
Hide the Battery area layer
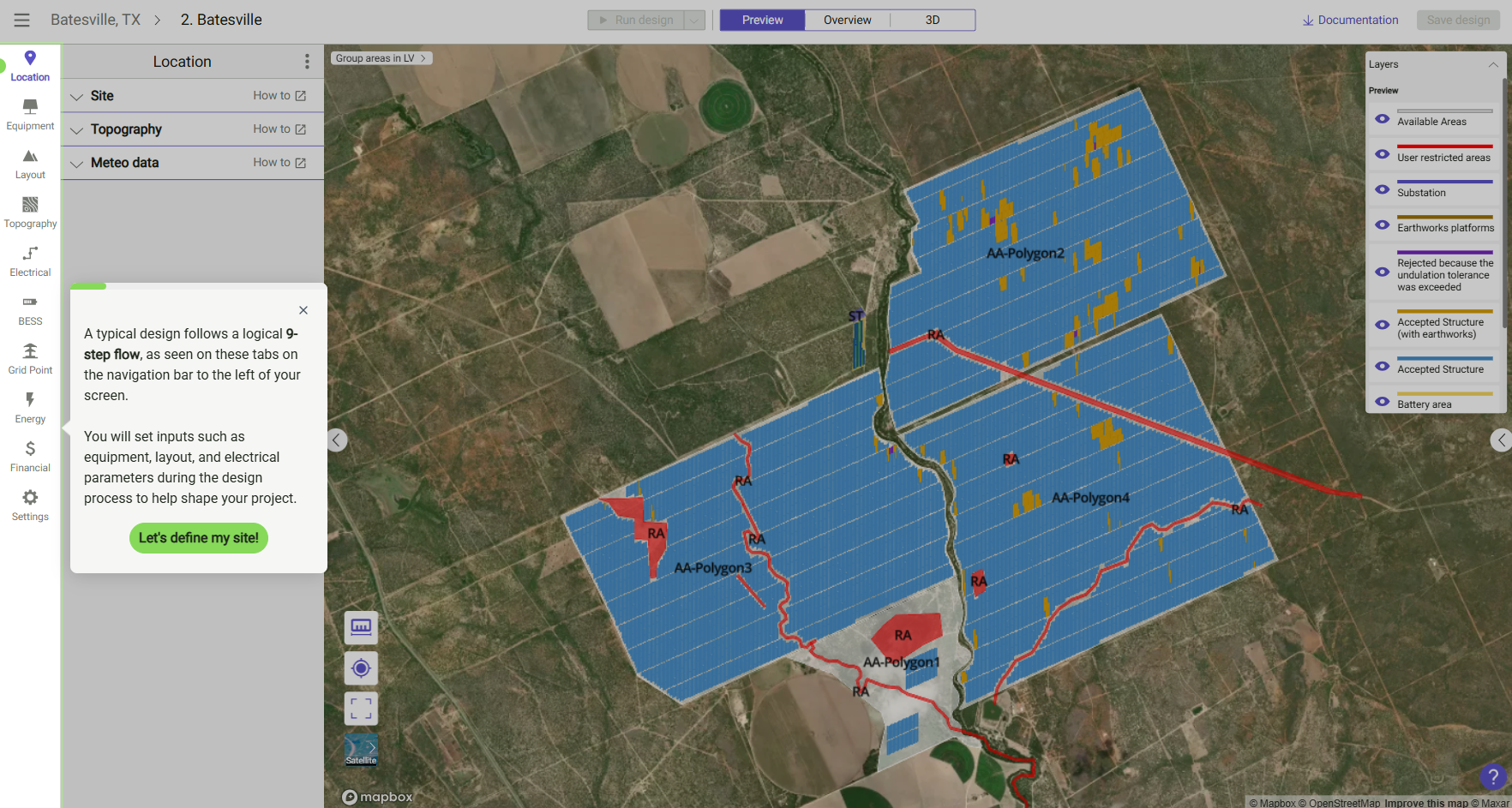click(x=1382, y=401)
